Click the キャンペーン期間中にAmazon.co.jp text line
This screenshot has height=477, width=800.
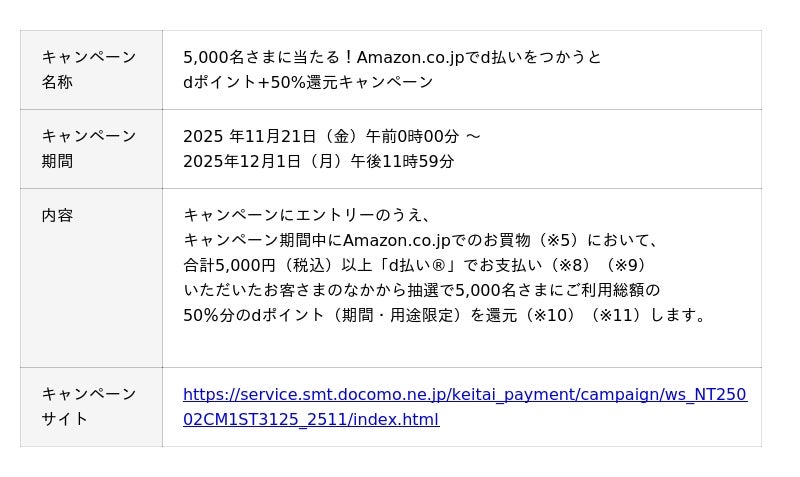[x=420, y=240]
